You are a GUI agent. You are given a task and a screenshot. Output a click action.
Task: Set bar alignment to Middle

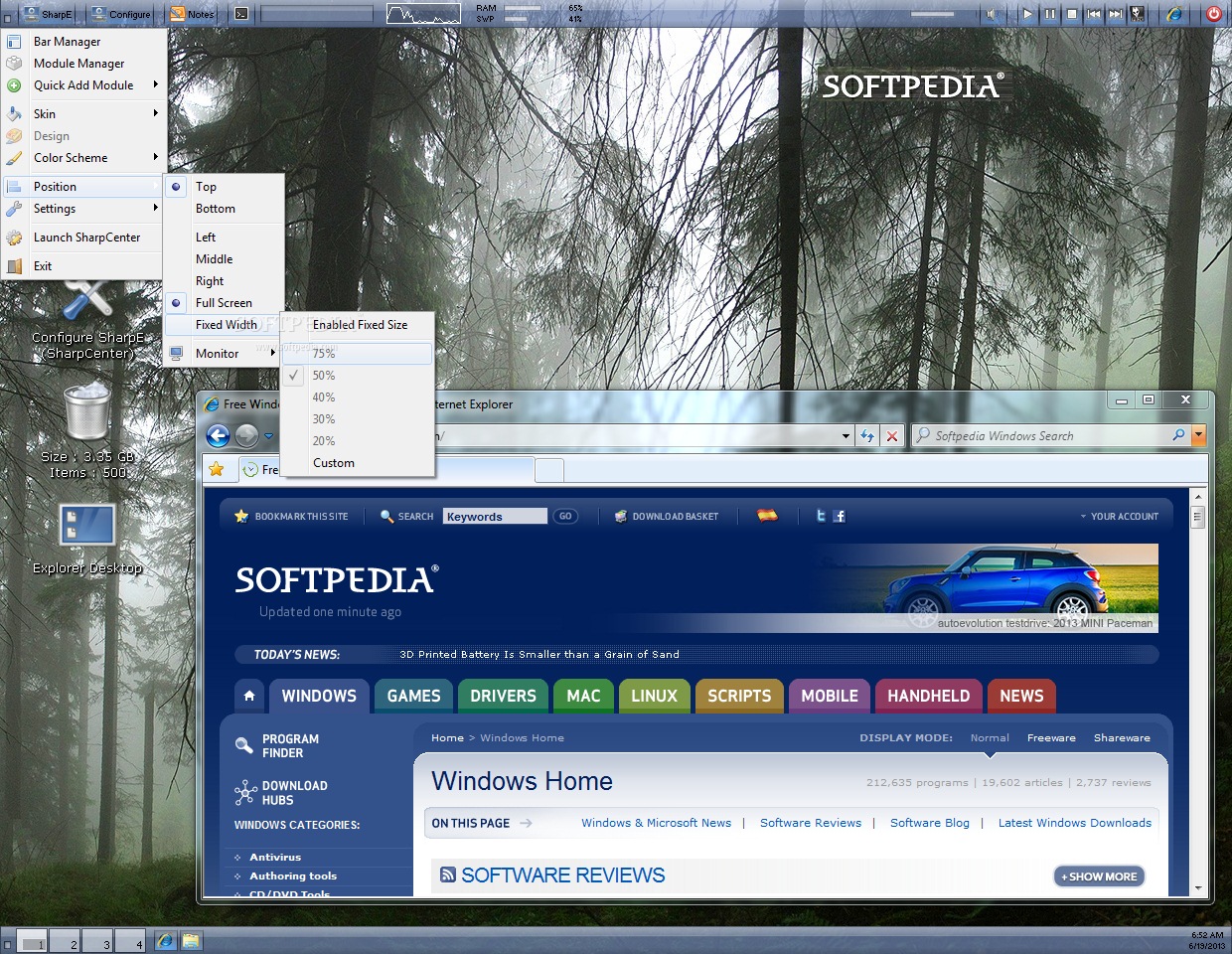click(224, 259)
